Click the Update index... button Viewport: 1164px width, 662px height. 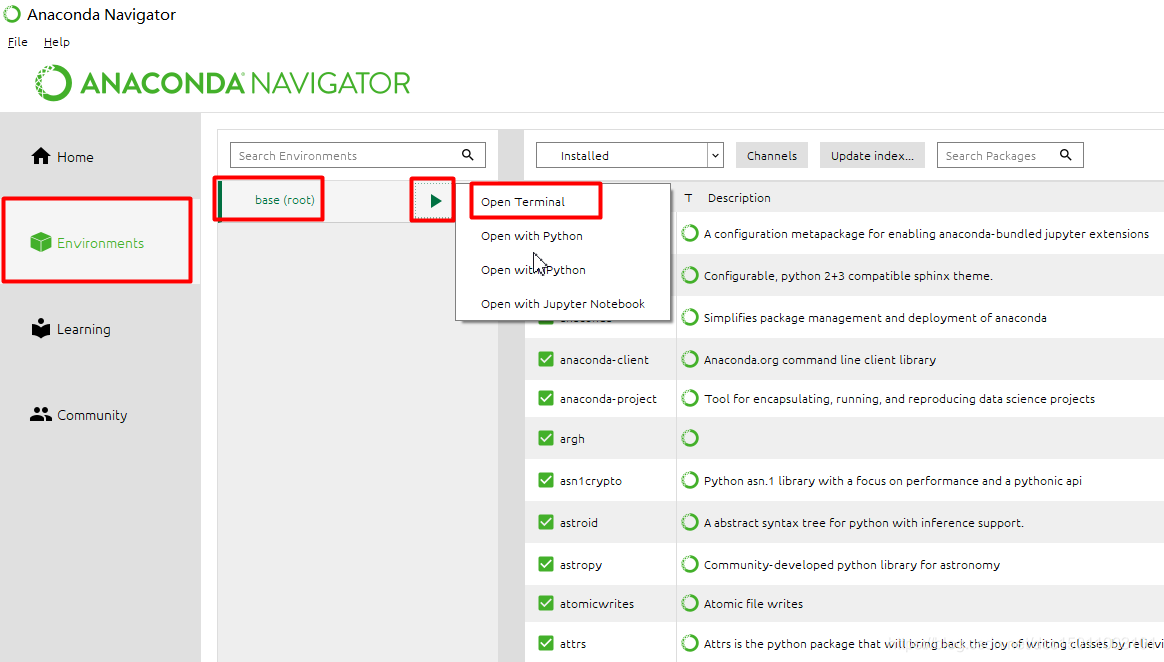[872, 156]
